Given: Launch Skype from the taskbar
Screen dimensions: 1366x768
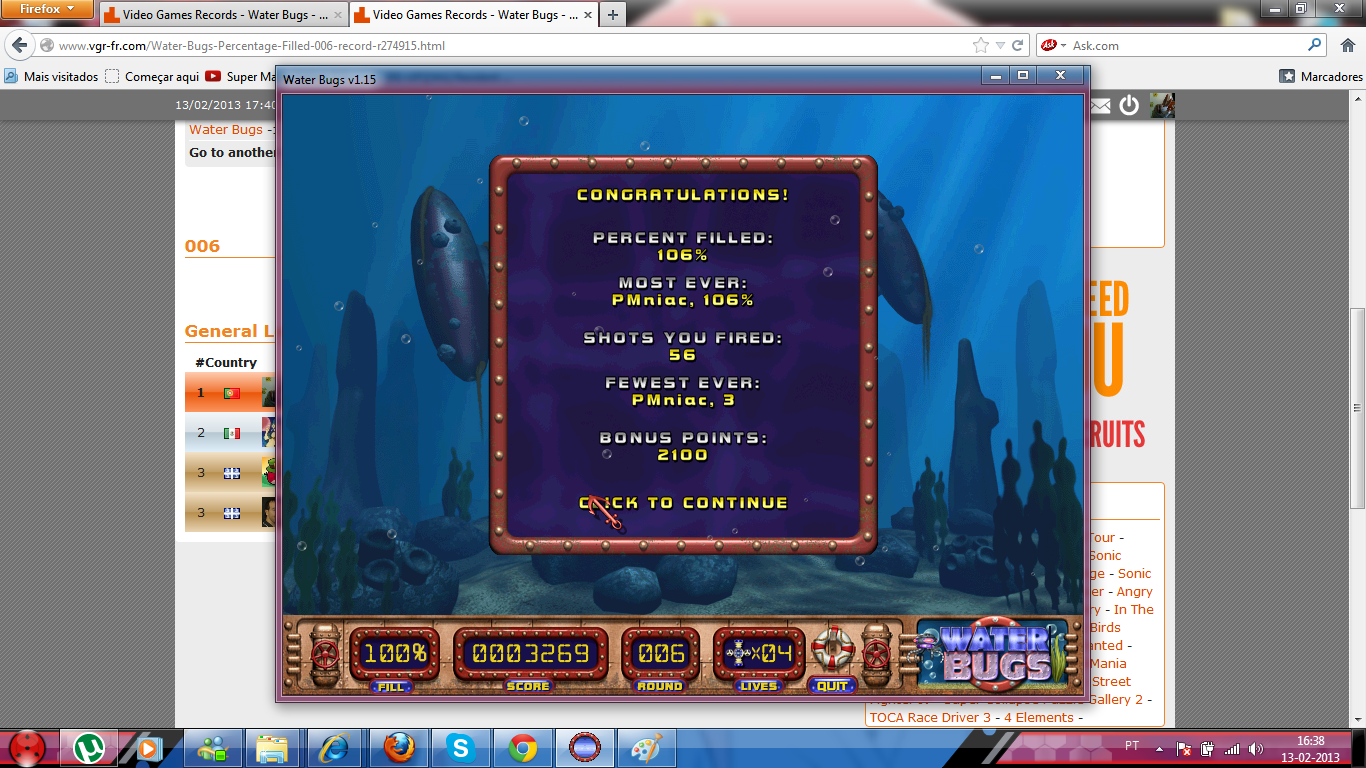Looking at the screenshot, I should click(461, 748).
